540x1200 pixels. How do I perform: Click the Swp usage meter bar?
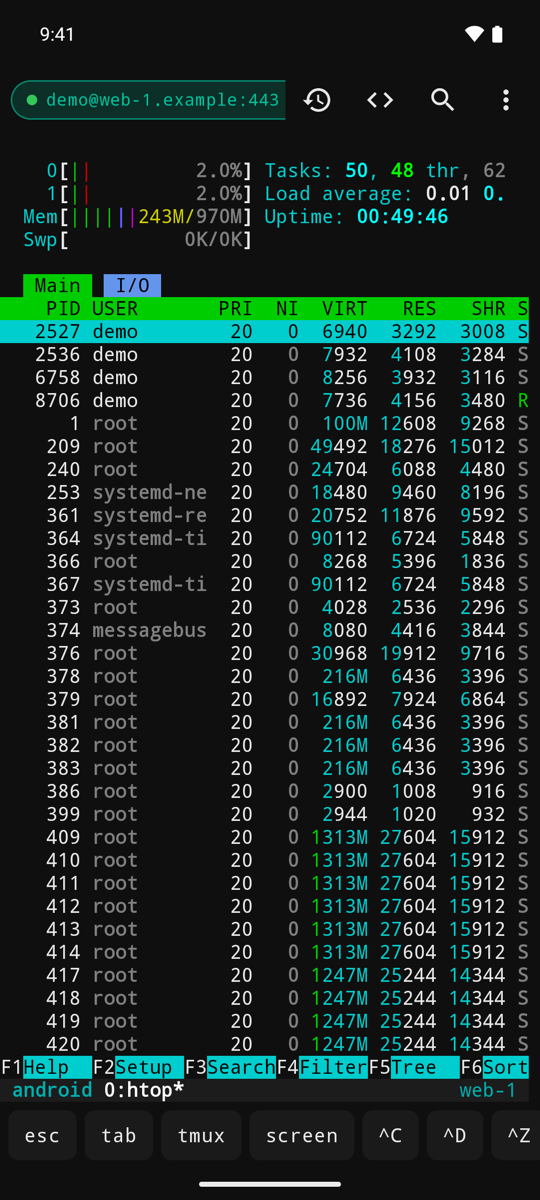point(138,240)
